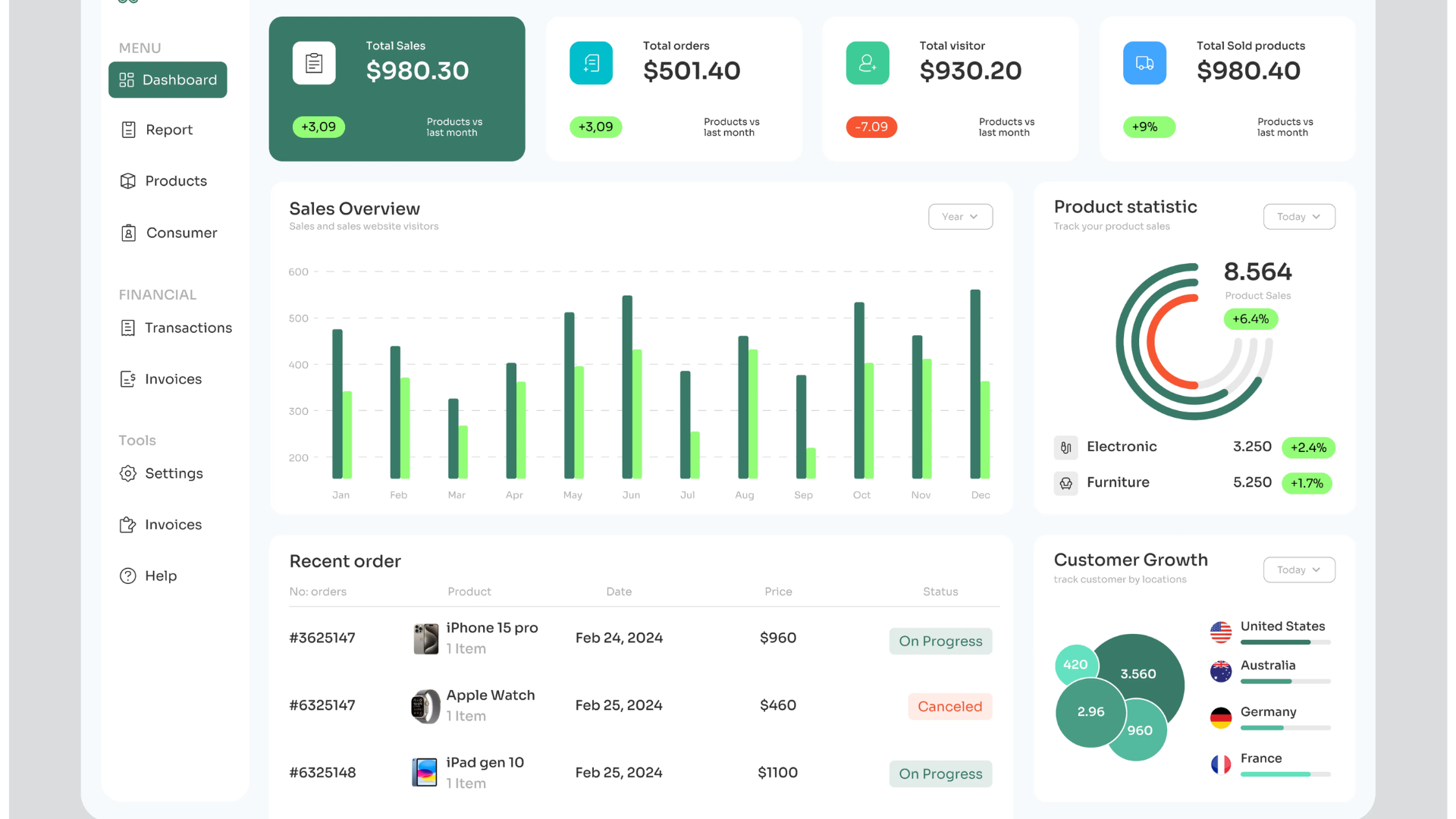Open the Year dropdown in Sales Overview

pos(960,217)
